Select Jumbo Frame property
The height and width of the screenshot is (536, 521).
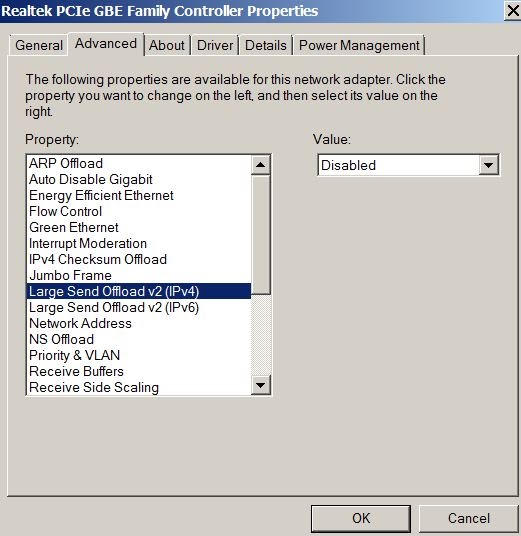point(139,276)
